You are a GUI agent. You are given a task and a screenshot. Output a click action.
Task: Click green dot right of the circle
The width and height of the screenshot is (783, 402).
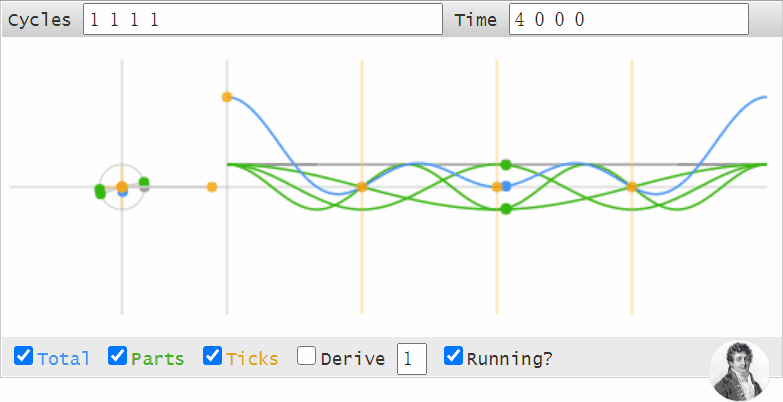tap(144, 182)
